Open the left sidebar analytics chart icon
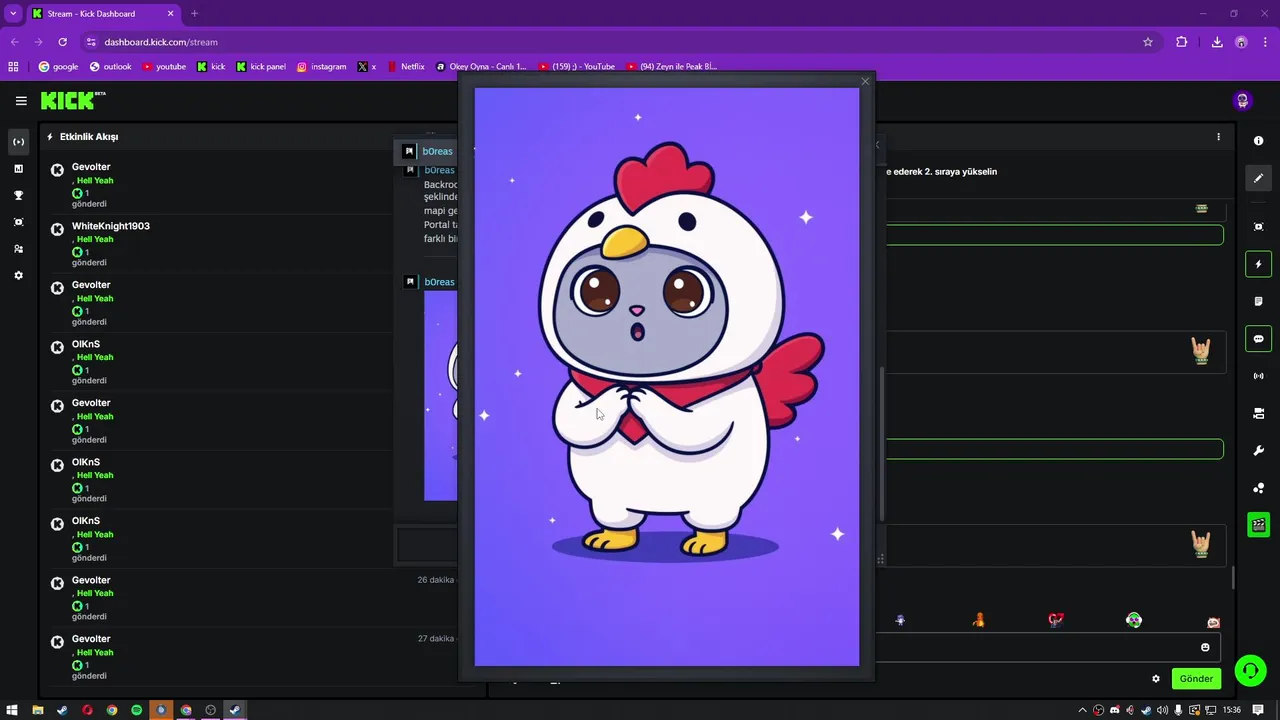The image size is (1280, 720). [18, 169]
